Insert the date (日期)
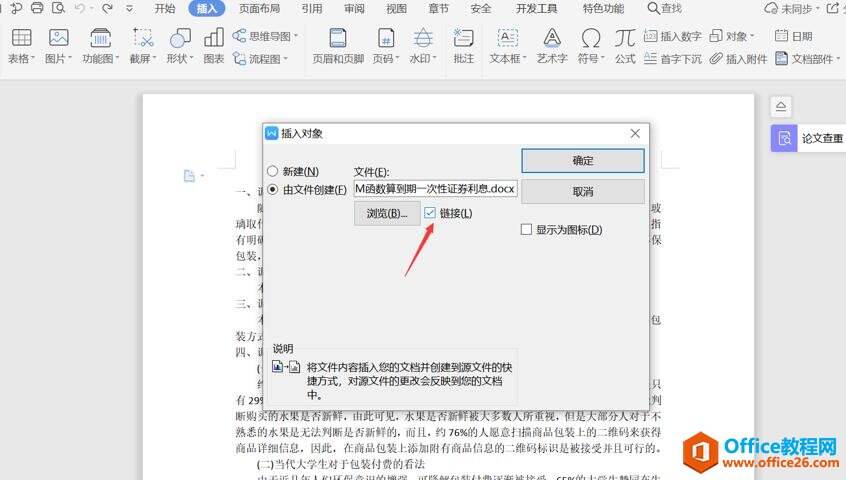Screen dimensions: 846x480 [x=794, y=36]
